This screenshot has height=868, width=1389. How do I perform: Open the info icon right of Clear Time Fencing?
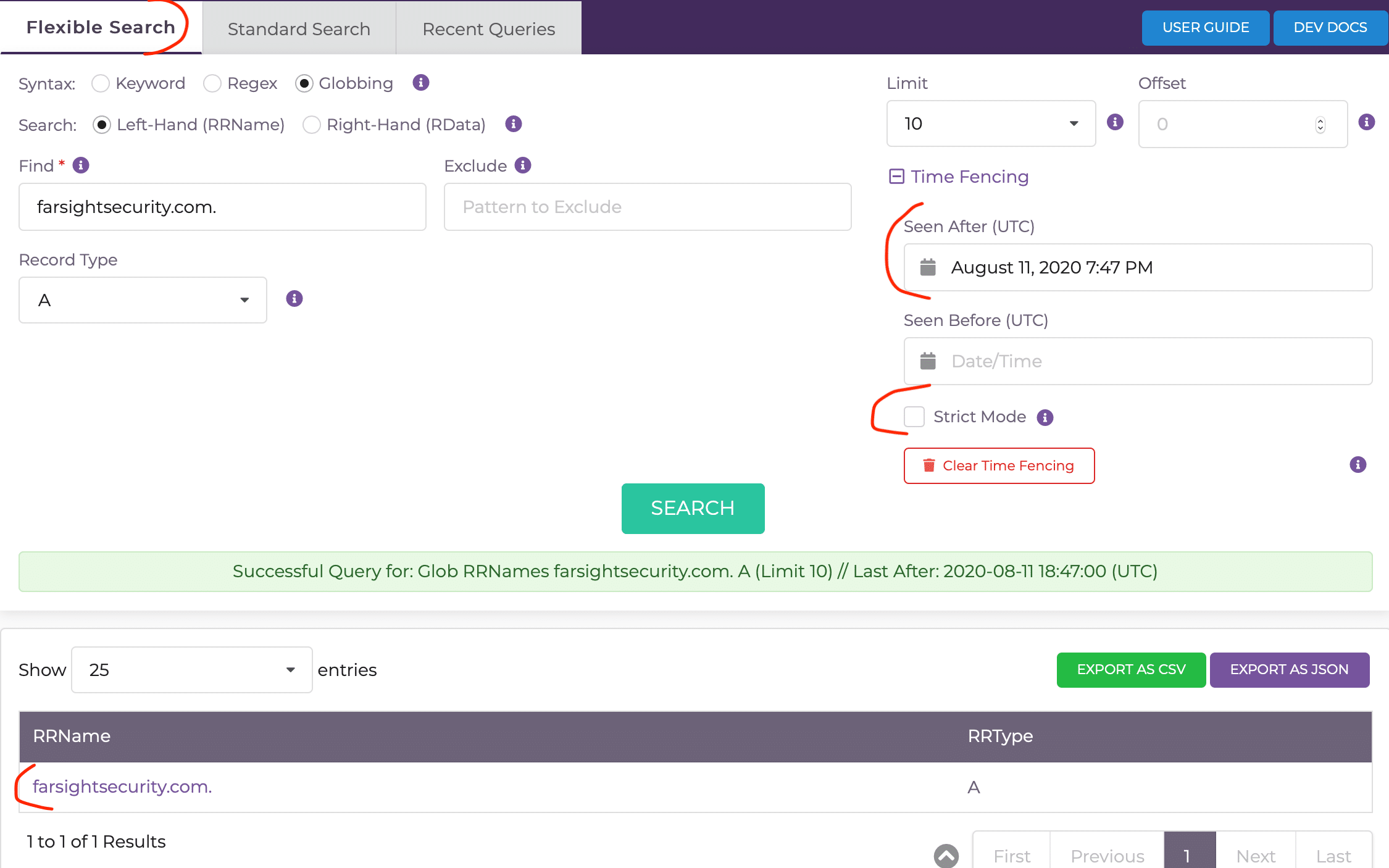click(x=1358, y=465)
